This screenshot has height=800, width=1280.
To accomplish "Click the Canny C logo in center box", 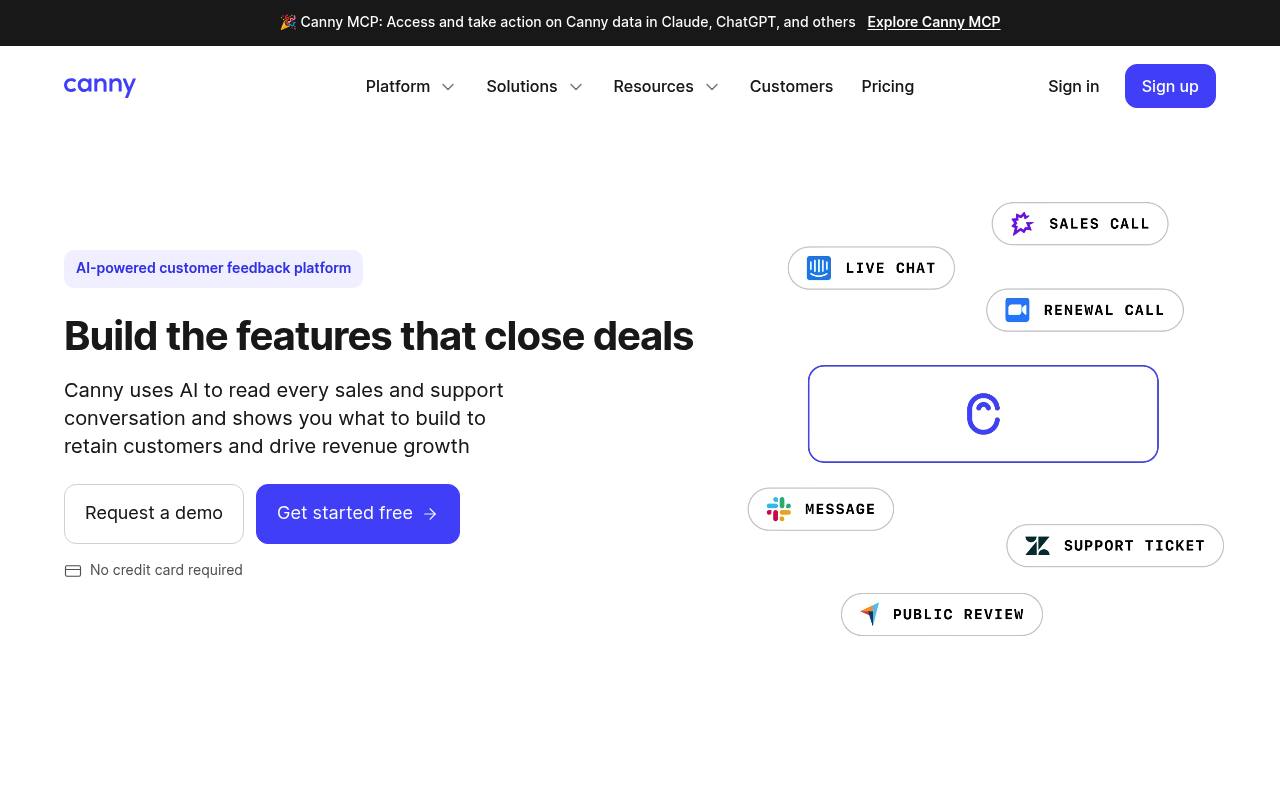I will point(983,414).
